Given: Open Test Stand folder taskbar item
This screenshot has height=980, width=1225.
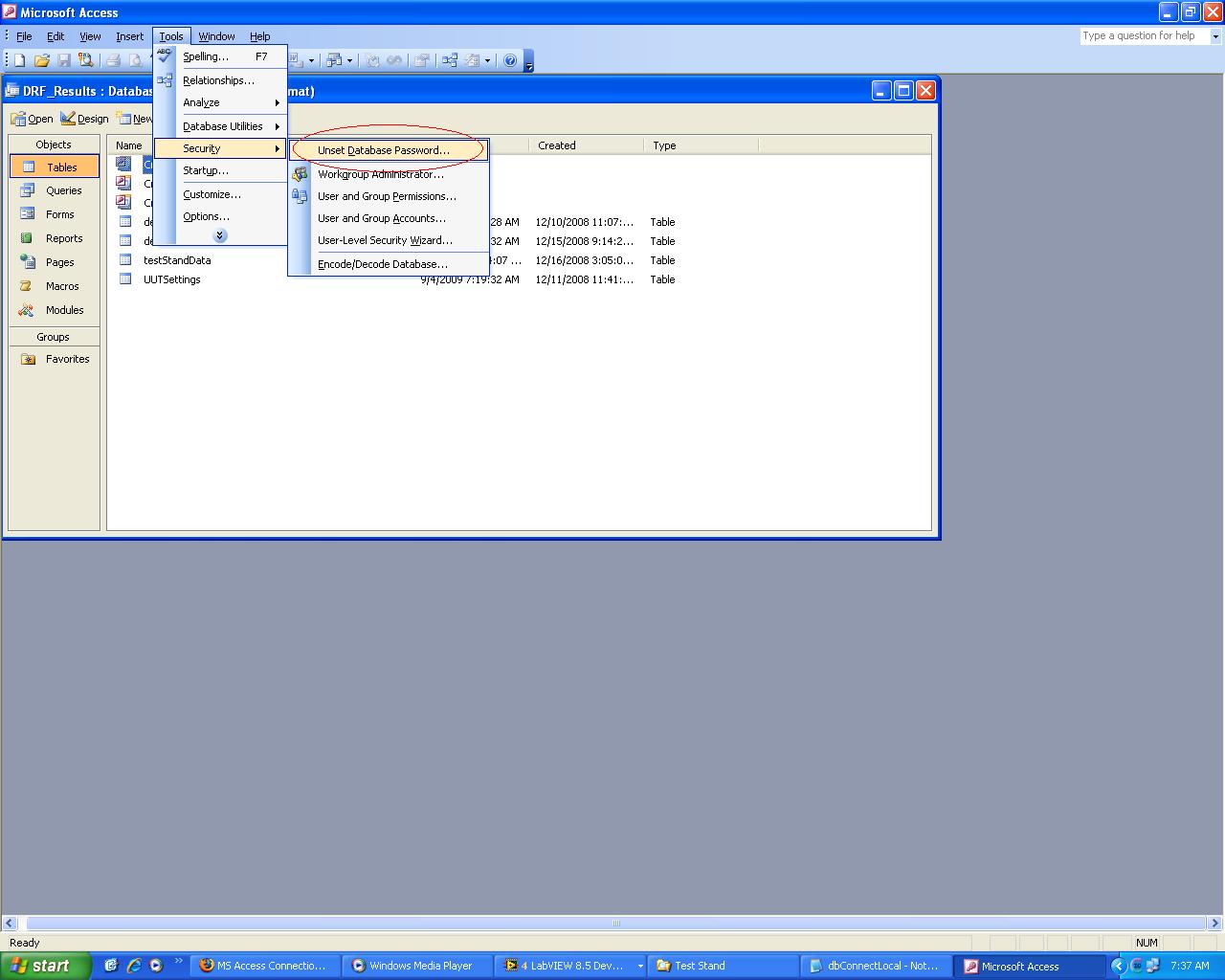Looking at the screenshot, I should pos(723,966).
